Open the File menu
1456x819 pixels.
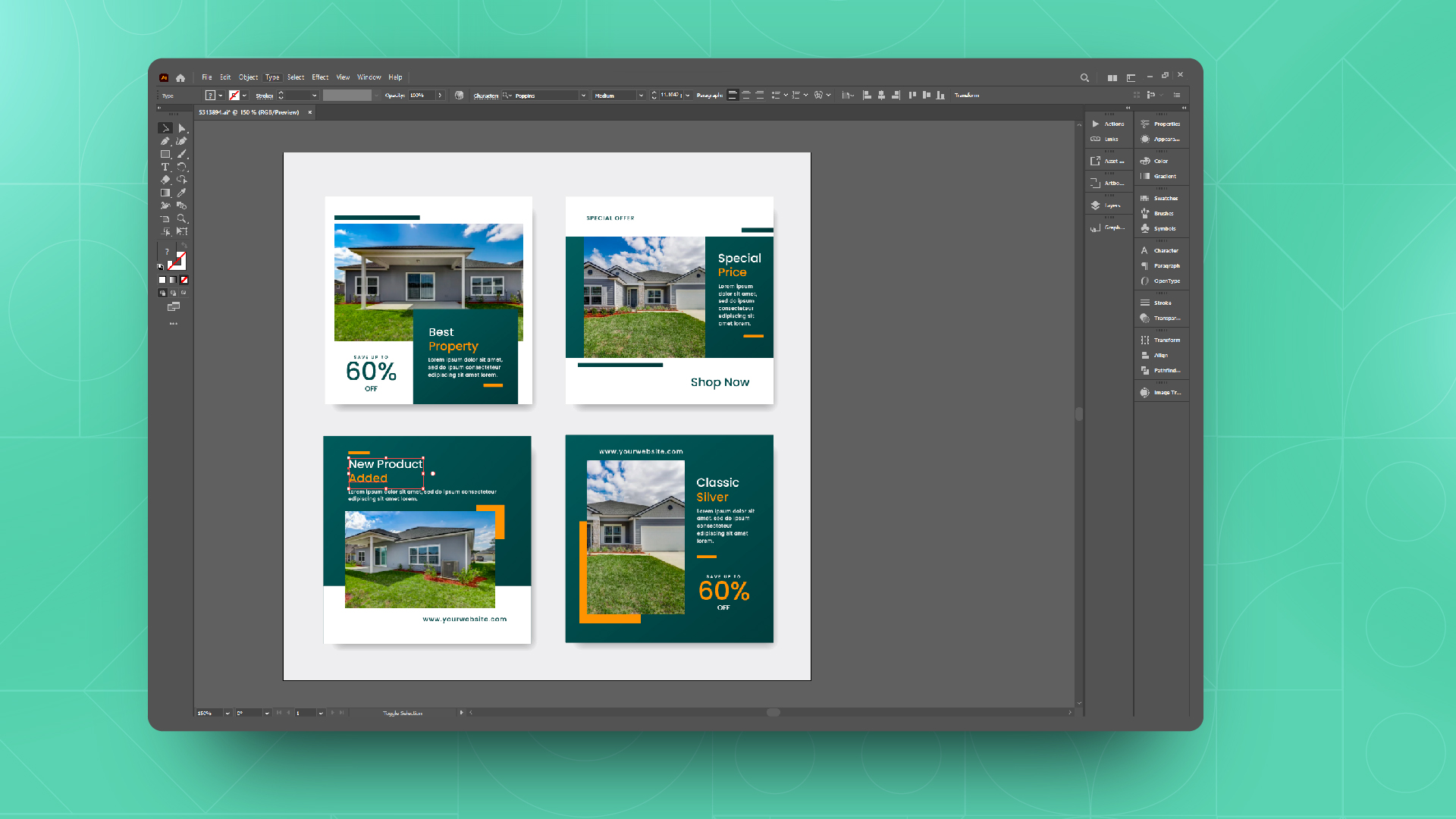point(207,77)
